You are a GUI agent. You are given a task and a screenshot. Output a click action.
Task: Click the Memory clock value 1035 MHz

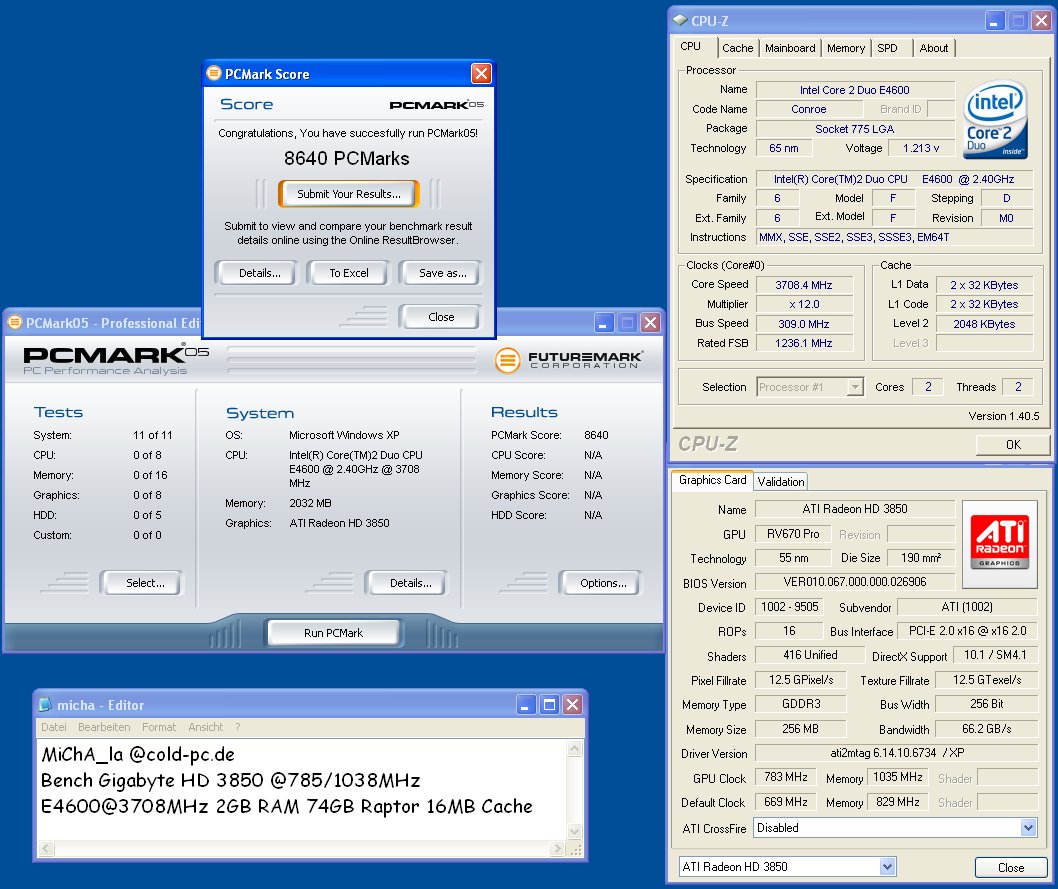(897, 777)
